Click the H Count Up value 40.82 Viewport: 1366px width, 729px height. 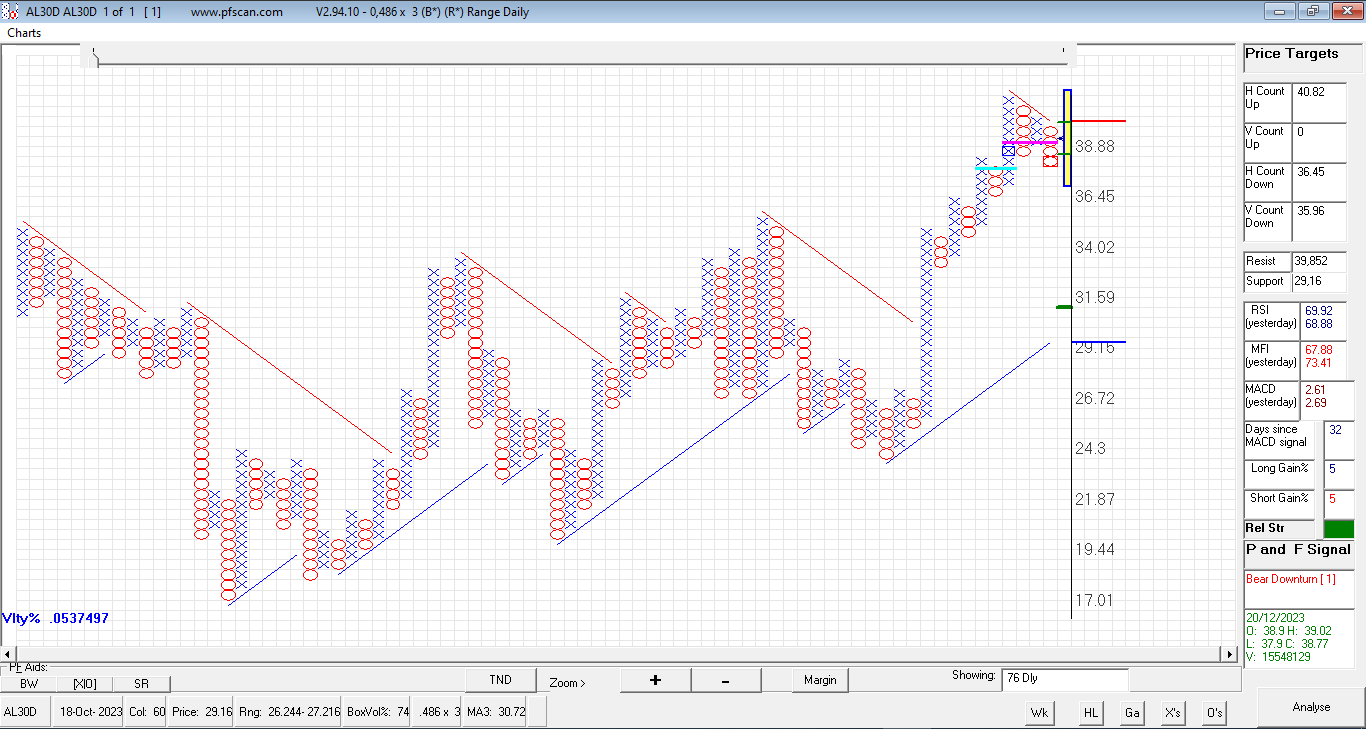point(1319,102)
